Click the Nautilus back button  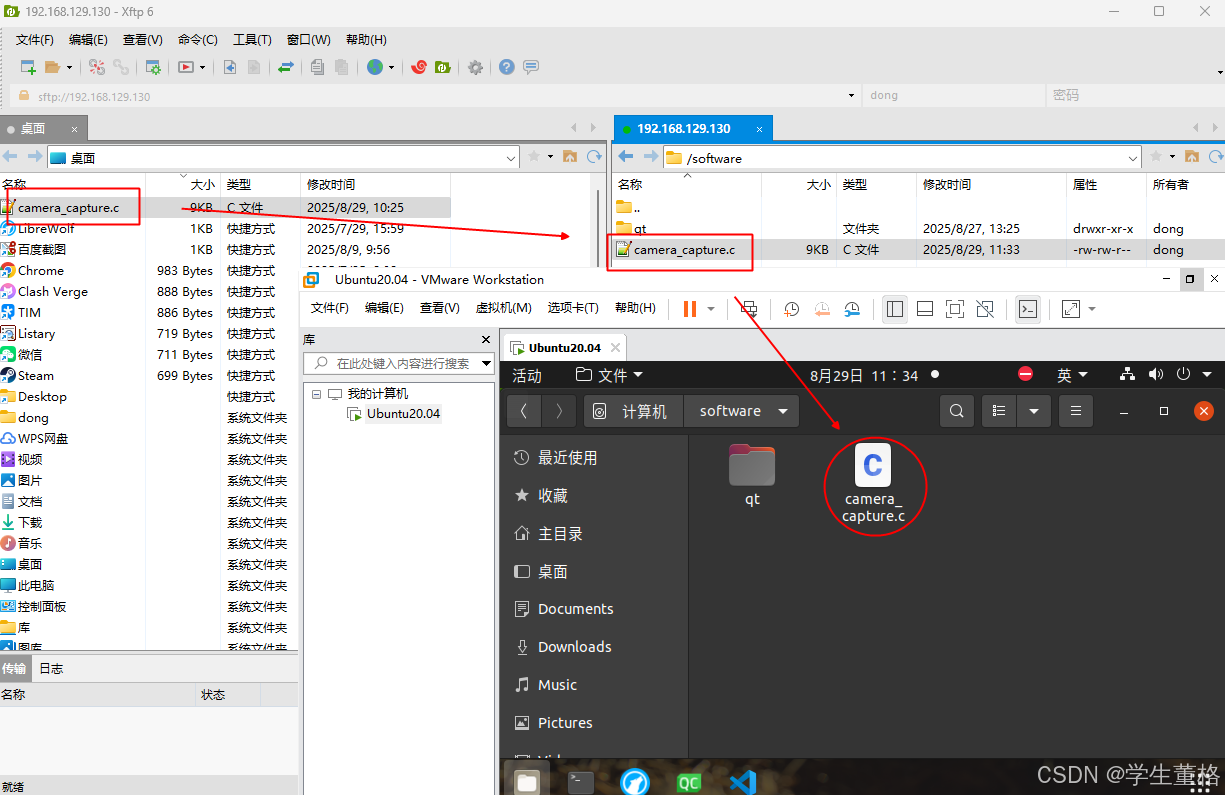pos(524,411)
